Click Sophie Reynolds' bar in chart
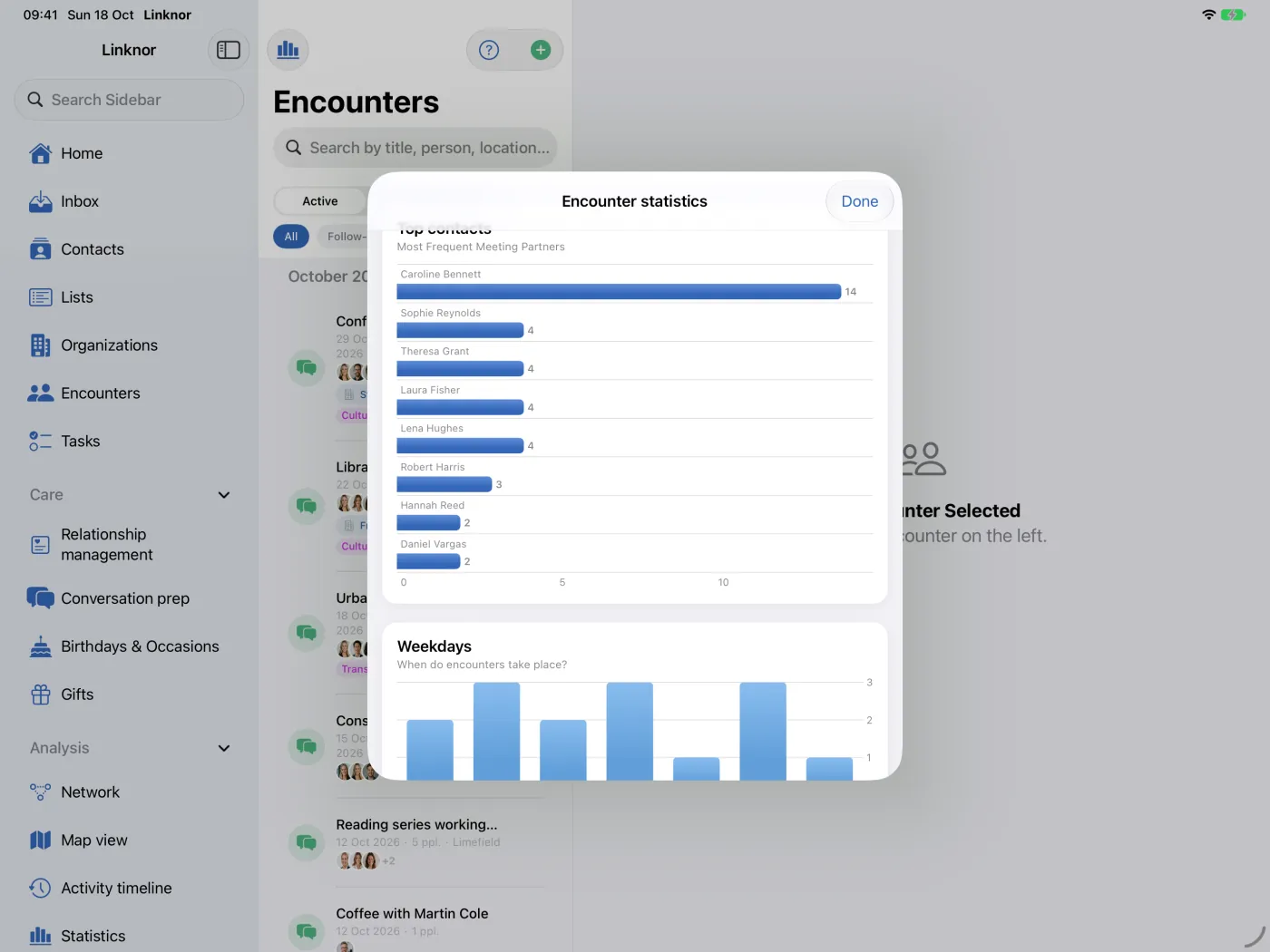 [460, 330]
